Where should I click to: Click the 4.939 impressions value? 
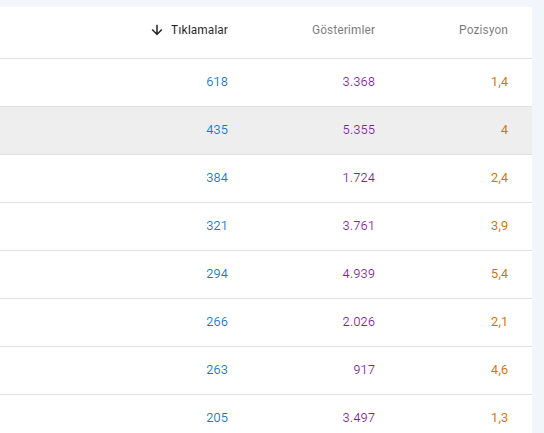pyautogui.click(x=359, y=274)
